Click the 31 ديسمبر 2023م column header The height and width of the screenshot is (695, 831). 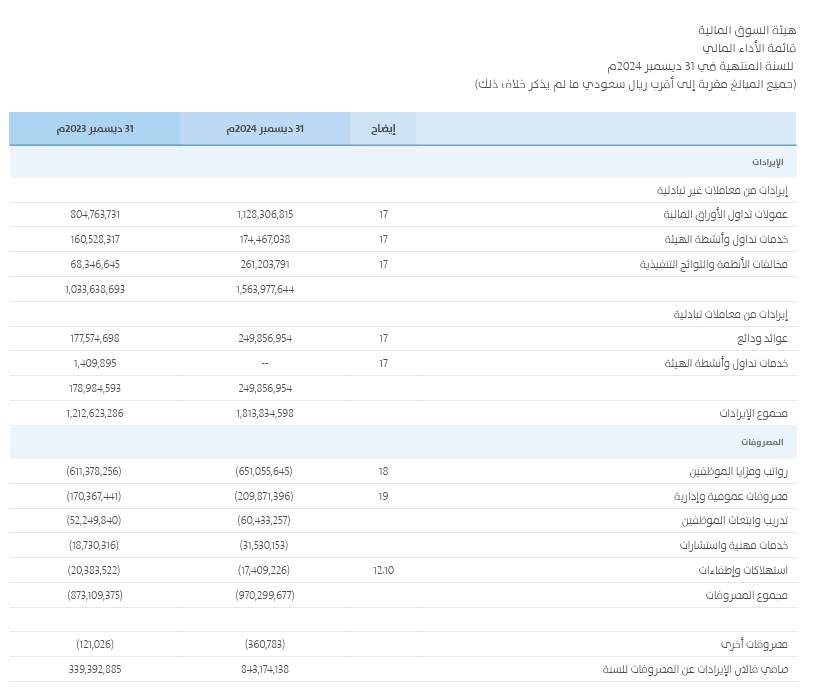(95, 129)
